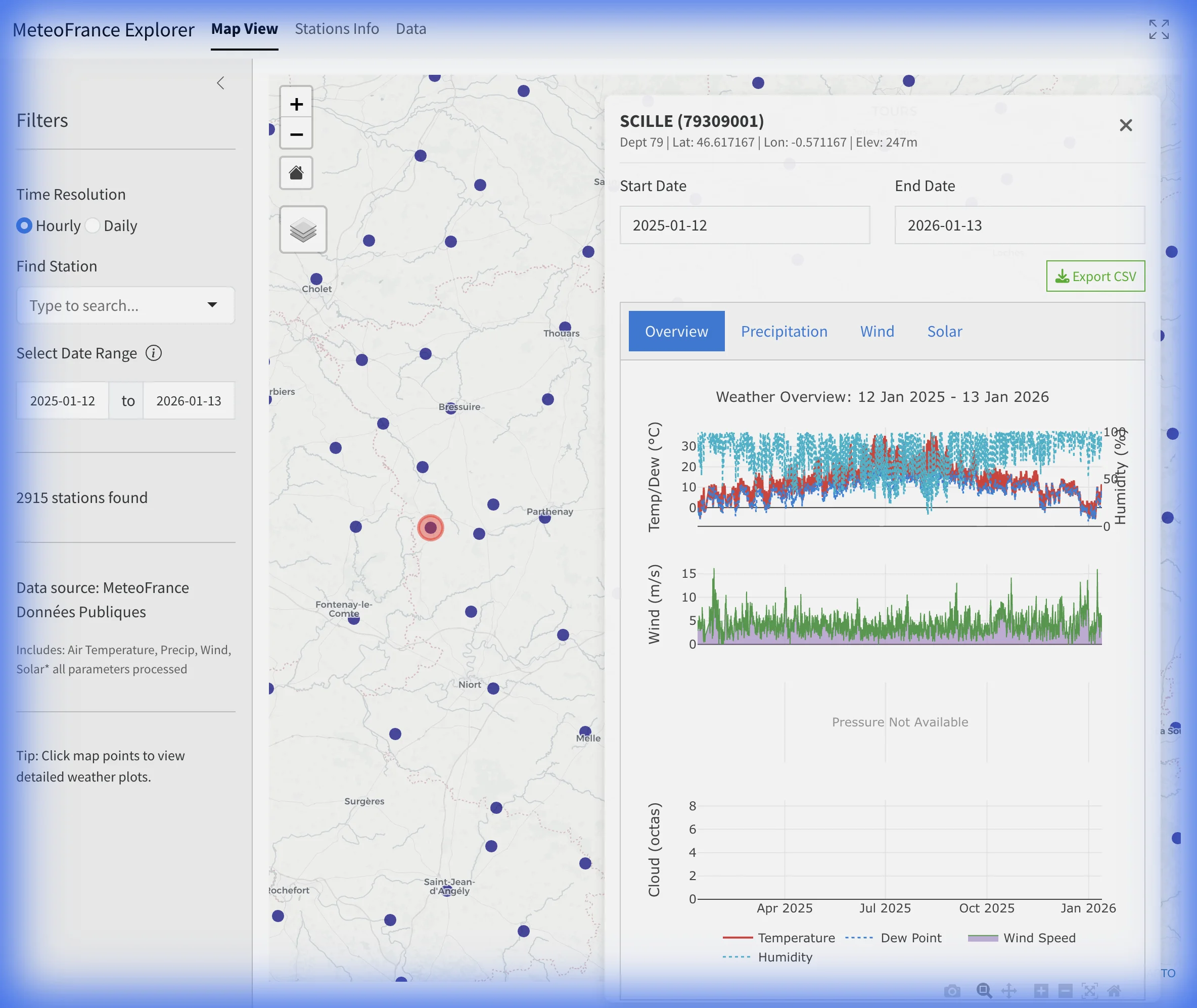1197x1008 pixels.
Task: Hide the Dew Point trace via chart legend
Action: (910, 937)
